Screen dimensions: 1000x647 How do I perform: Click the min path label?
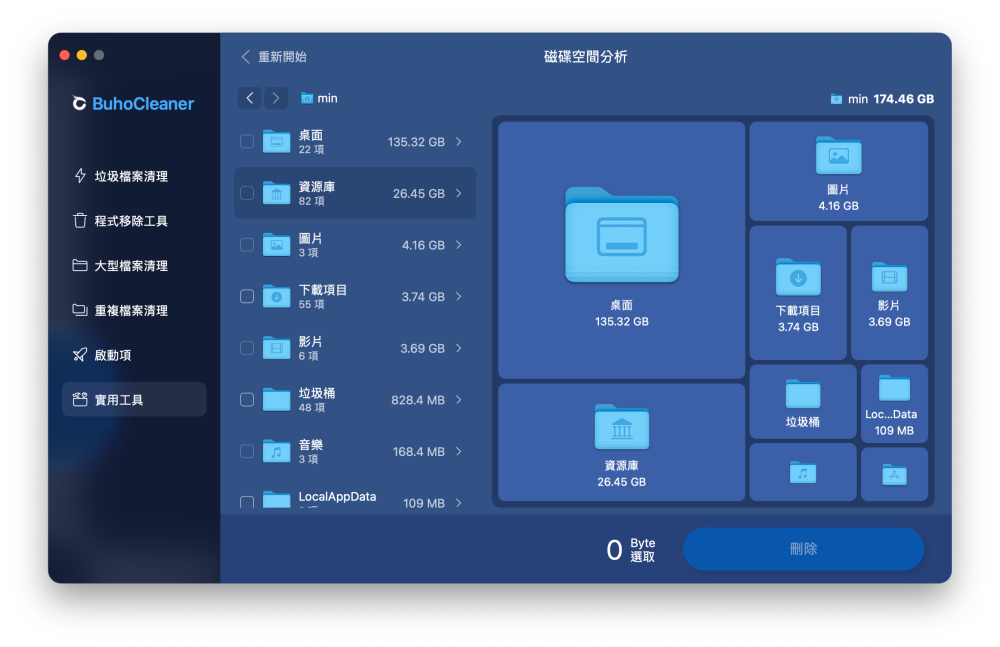pos(327,98)
